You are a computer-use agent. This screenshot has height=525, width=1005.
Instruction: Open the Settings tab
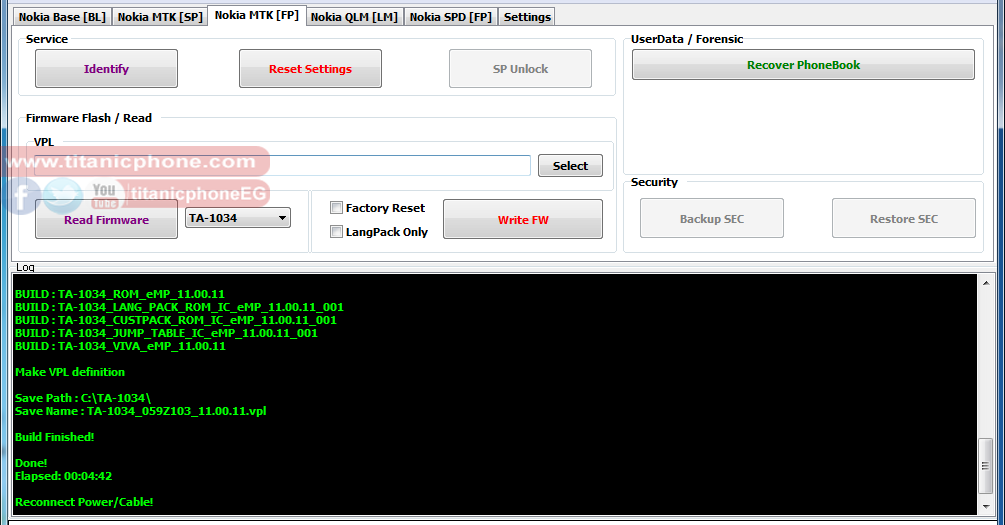click(x=527, y=17)
